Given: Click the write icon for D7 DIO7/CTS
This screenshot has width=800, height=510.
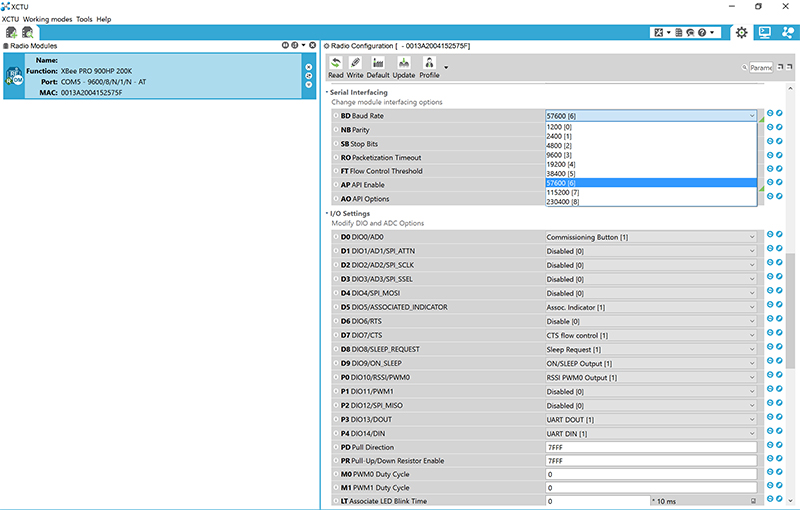Looking at the screenshot, I should (x=779, y=333).
